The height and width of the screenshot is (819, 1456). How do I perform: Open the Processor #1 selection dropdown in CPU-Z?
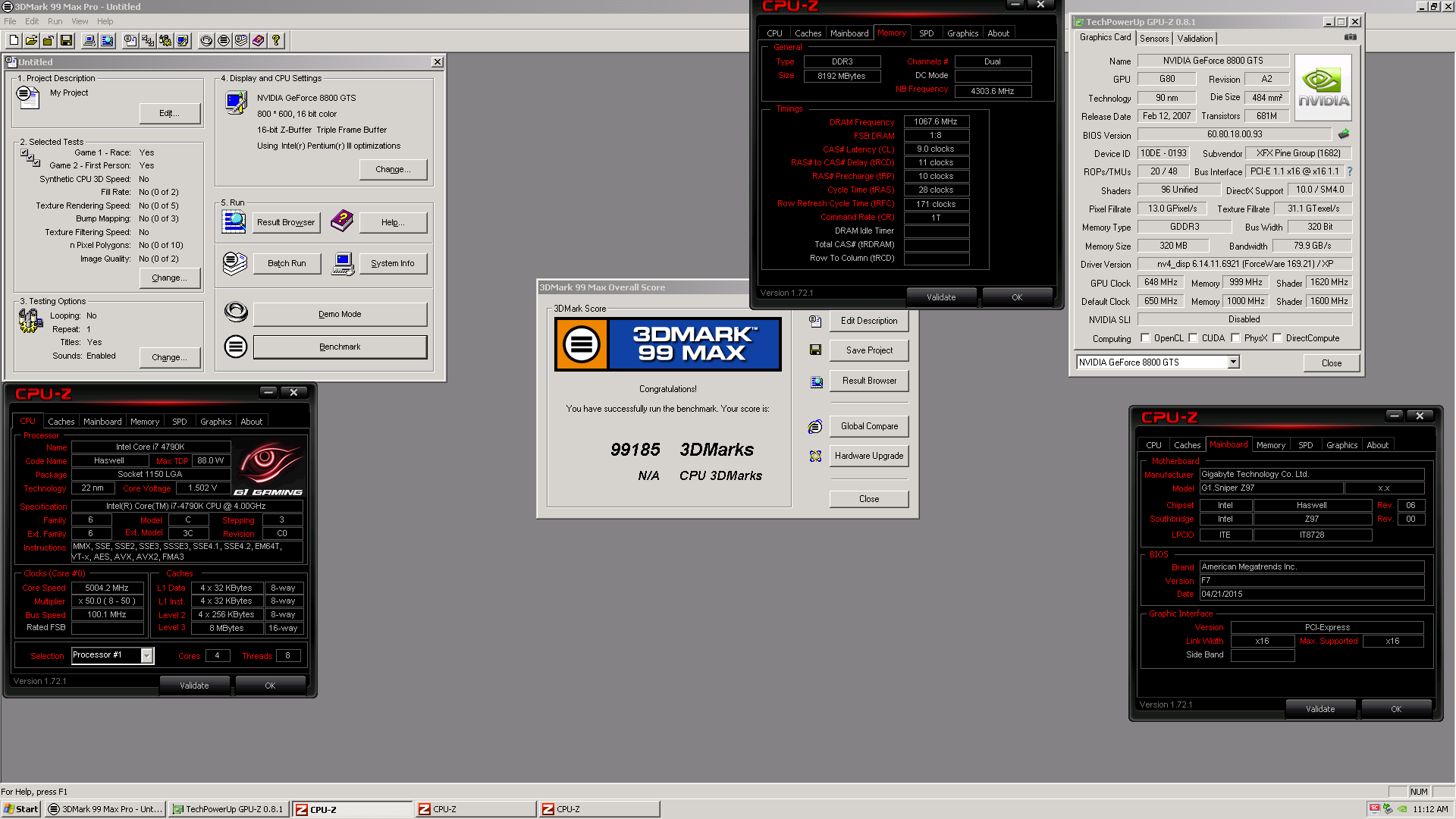pos(147,655)
